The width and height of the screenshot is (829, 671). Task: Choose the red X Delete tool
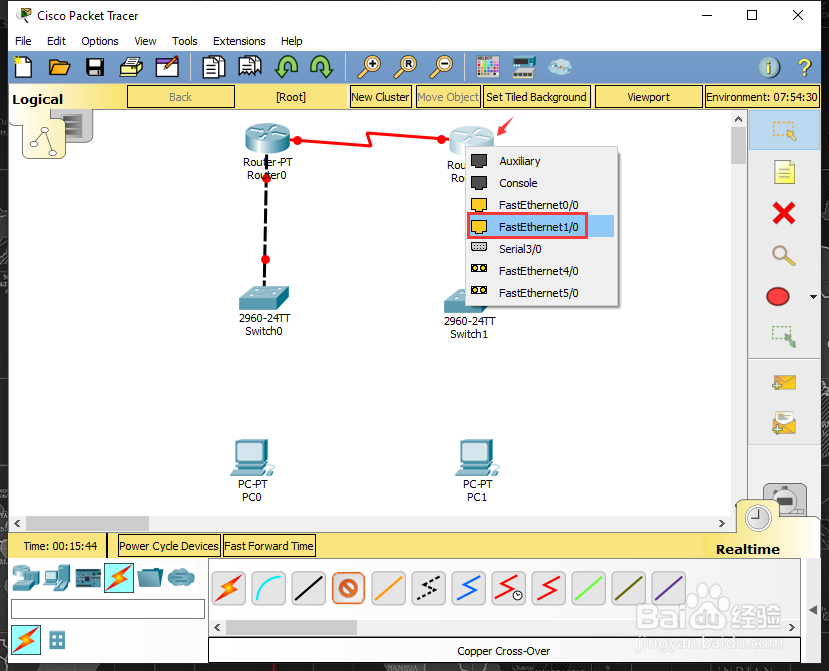(784, 214)
